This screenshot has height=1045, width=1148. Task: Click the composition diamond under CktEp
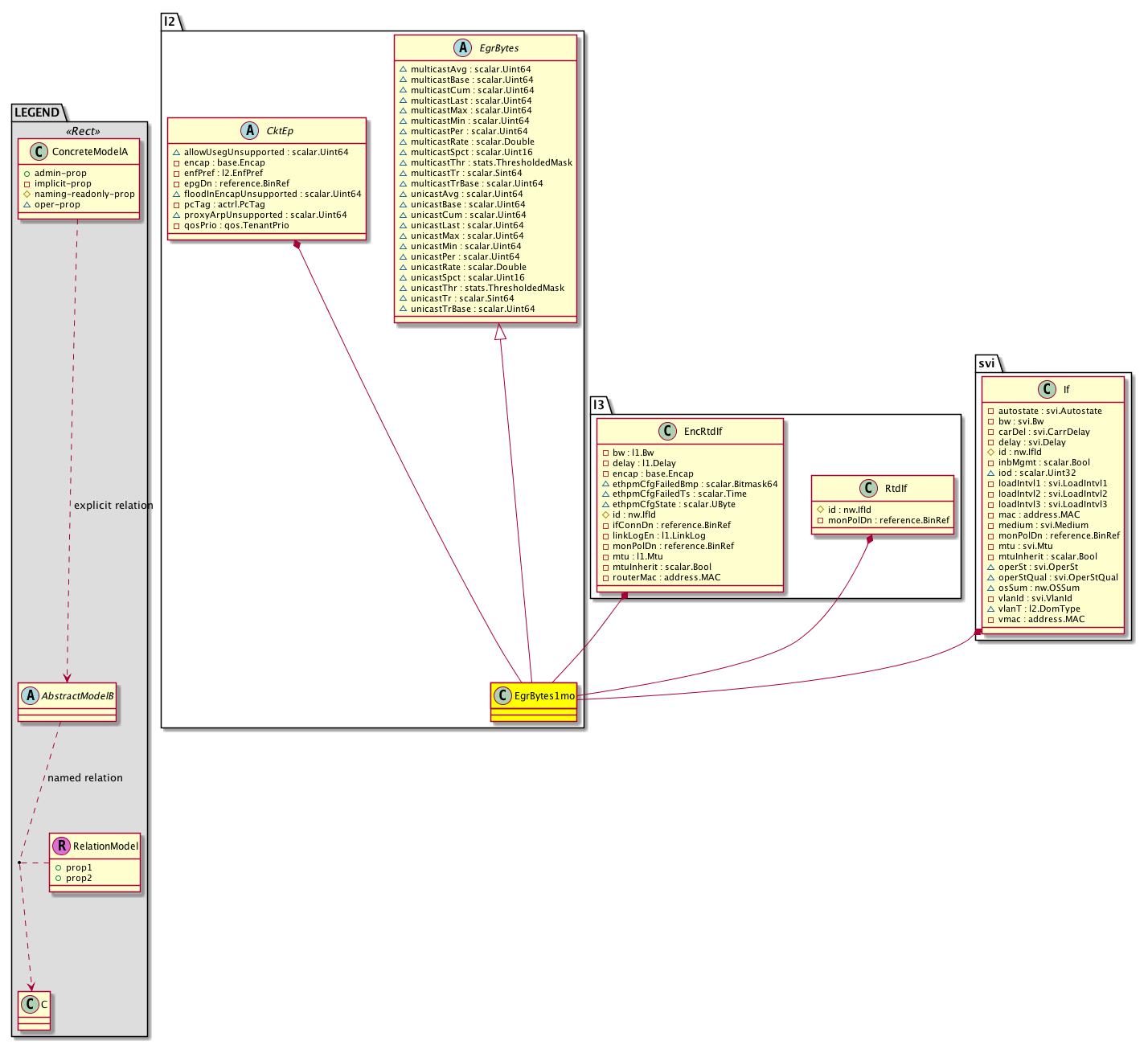pyautogui.click(x=297, y=244)
